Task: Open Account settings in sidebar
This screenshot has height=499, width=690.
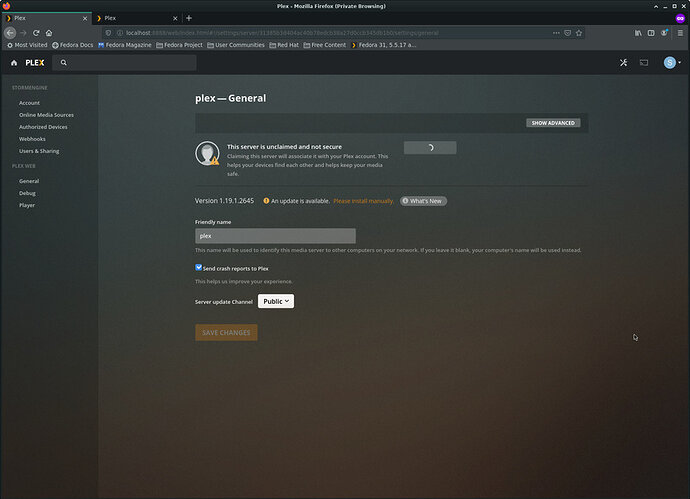Action: (x=29, y=103)
